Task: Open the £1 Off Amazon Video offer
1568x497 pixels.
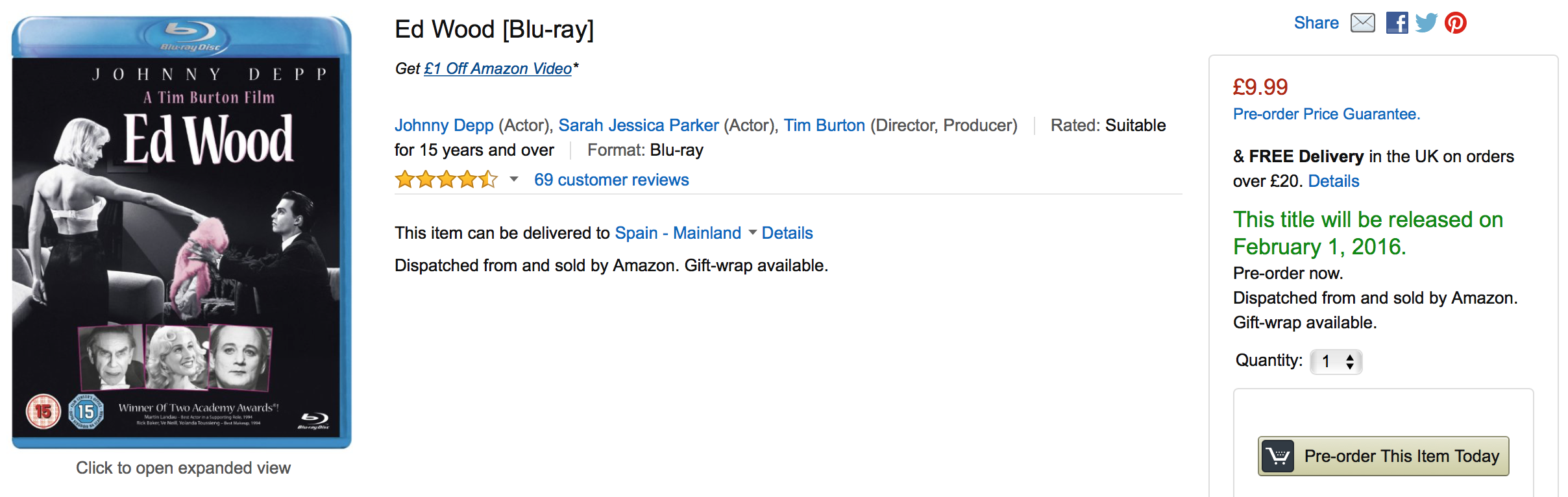Action: 498,69
